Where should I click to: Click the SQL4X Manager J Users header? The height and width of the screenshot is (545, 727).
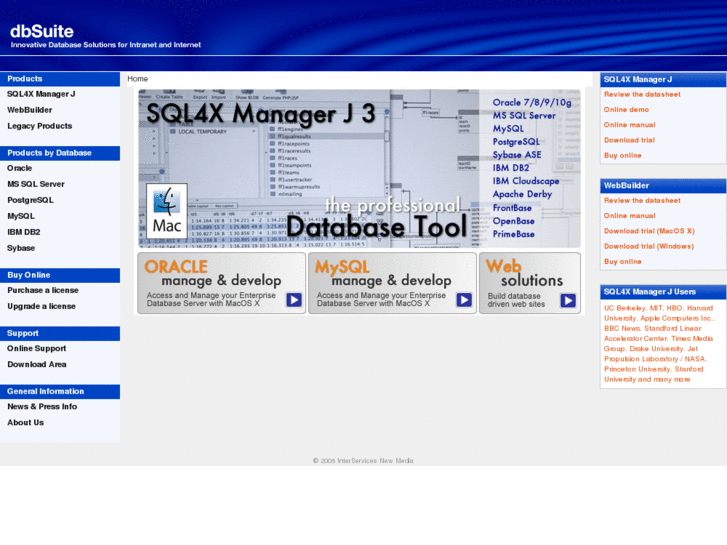[663, 292]
